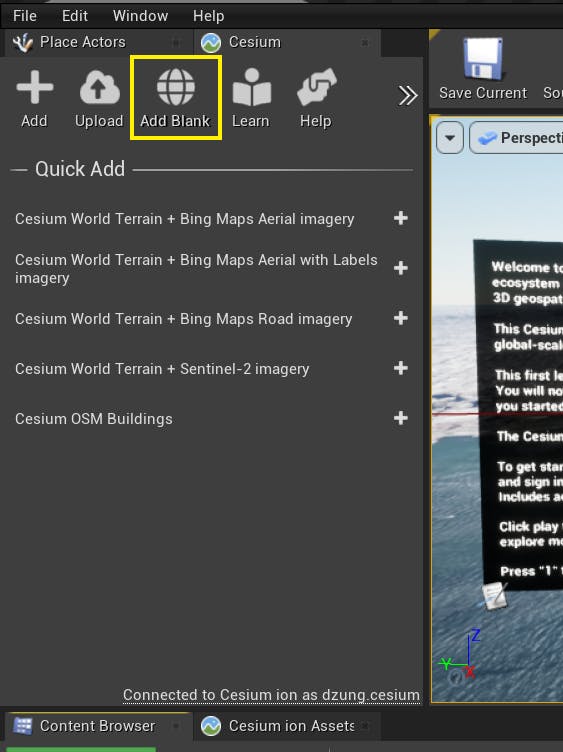Viewport: 563px width, 752px height.
Task: Click the Add Blank globe icon
Action: (x=176, y=87)
